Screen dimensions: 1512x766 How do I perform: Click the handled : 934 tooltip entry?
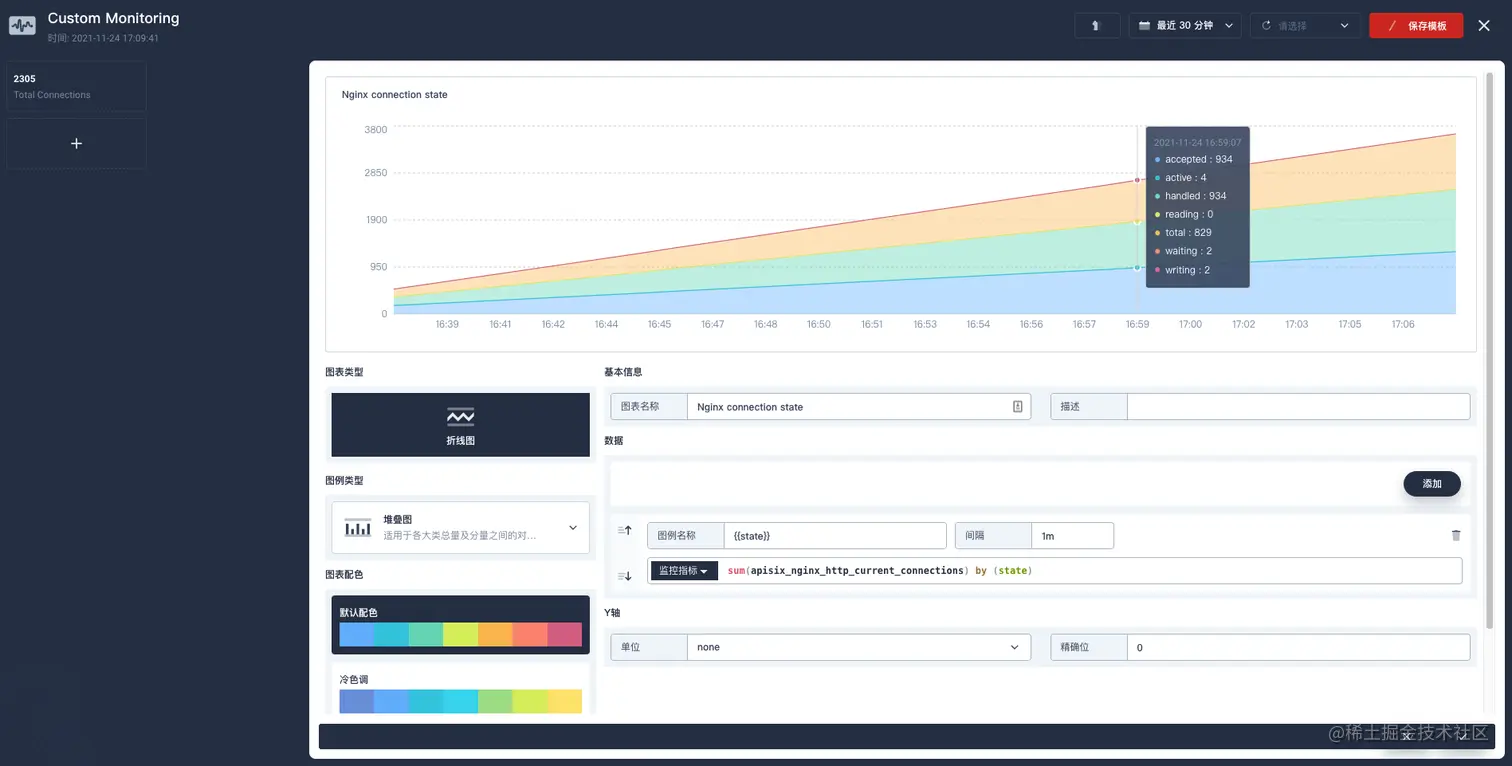1195,196
